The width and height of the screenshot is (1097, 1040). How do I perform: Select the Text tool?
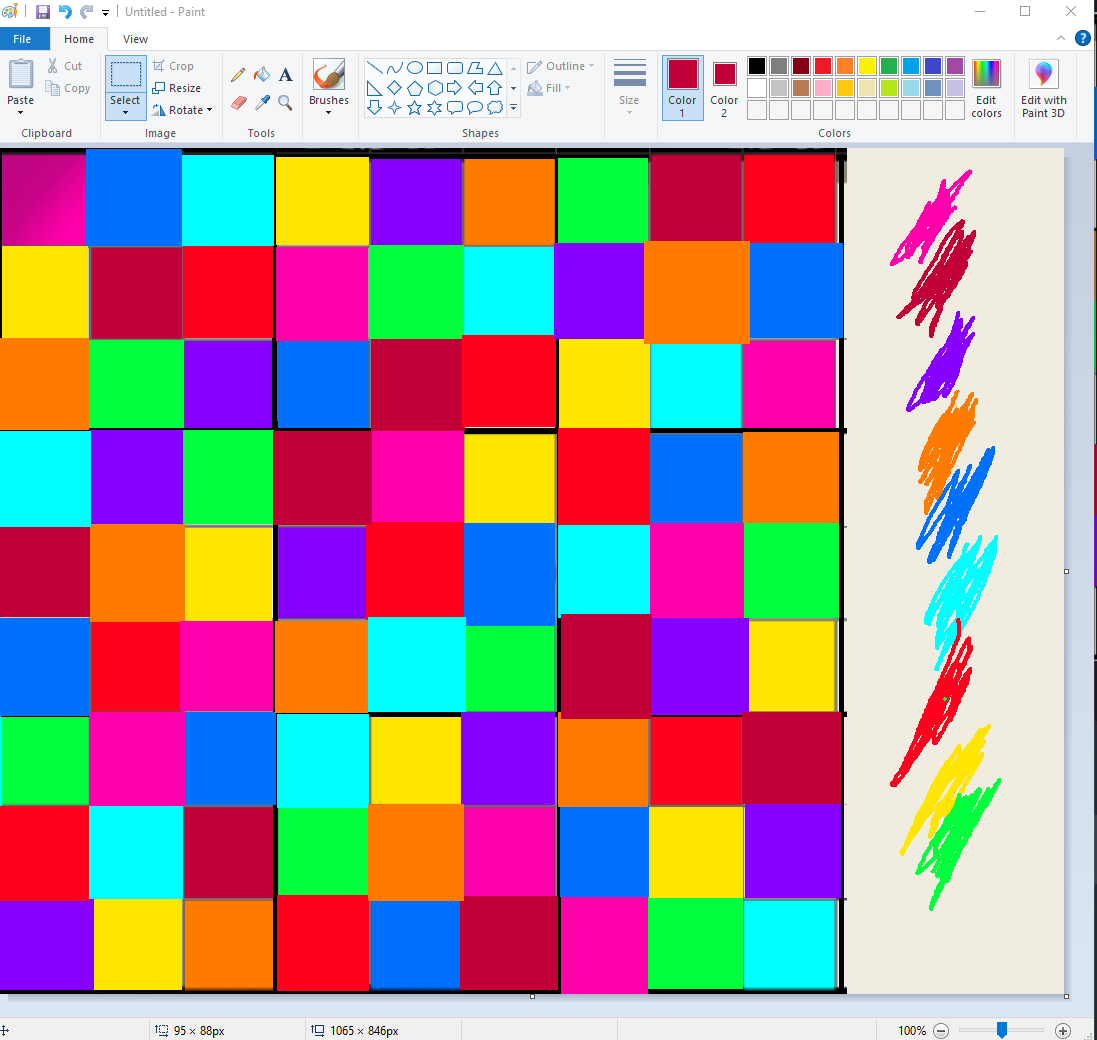pos(285,74)
